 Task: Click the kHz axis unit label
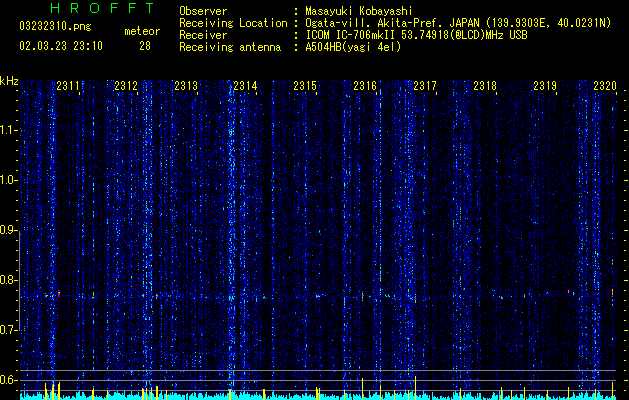pos(9,81)
